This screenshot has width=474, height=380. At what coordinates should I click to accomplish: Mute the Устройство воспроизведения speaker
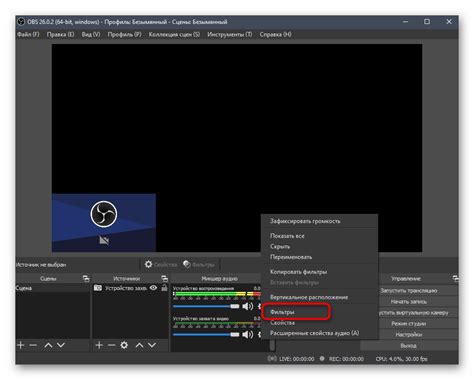coord(247,306)
